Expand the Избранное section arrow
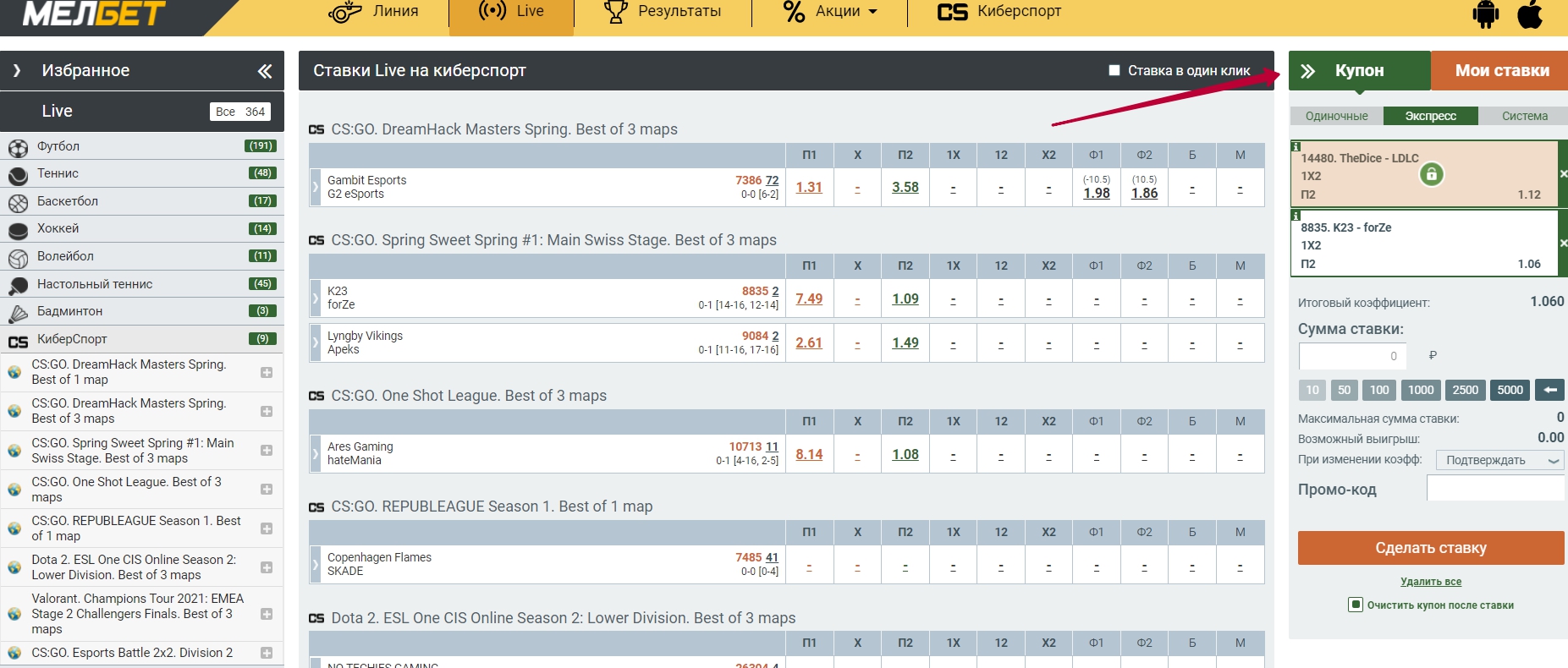Image resolution: width=1568 pixels, height=668 pixels. click(17, 71)
